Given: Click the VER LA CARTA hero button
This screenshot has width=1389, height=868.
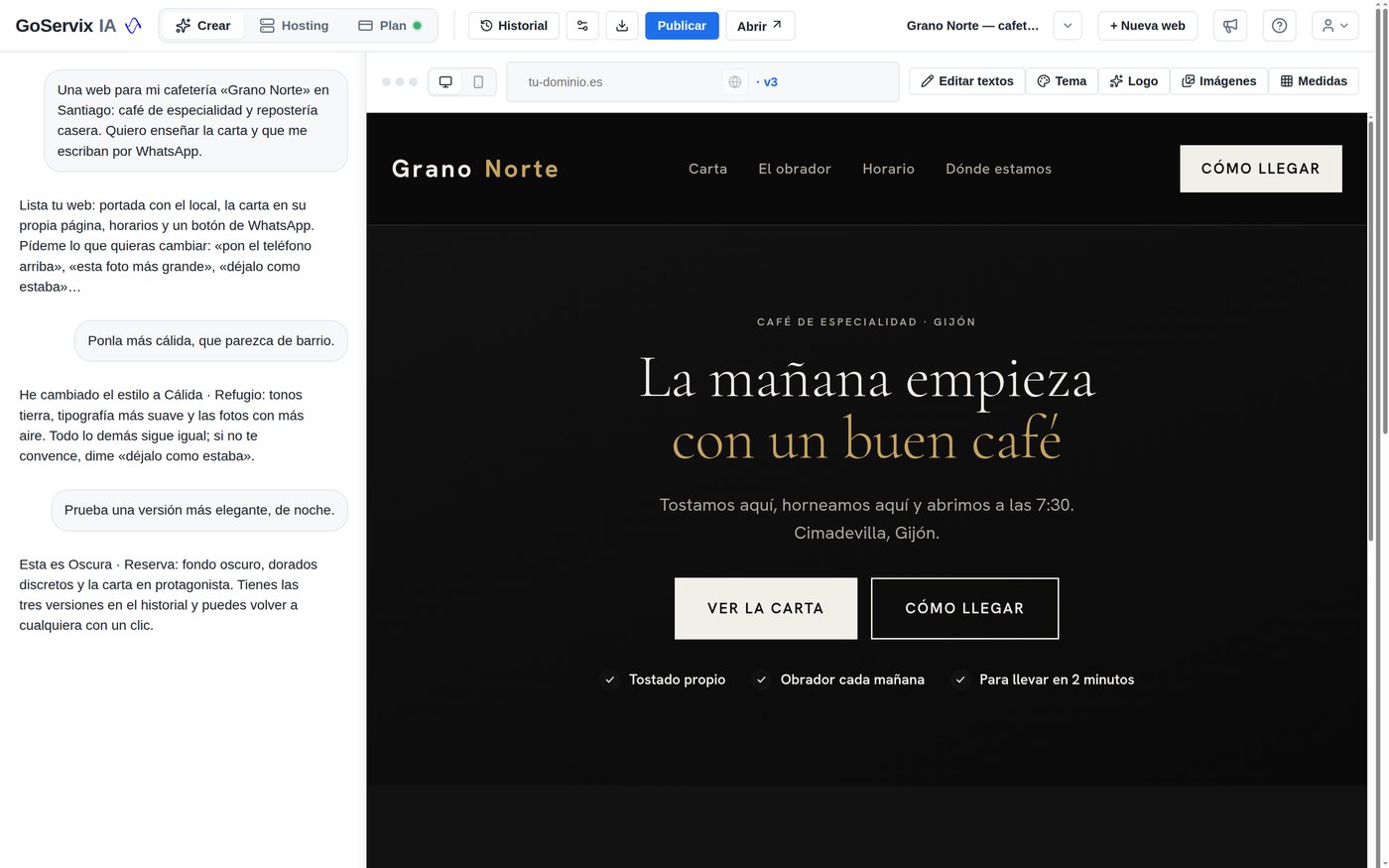Looking at the screenshot, I should 766,608.
